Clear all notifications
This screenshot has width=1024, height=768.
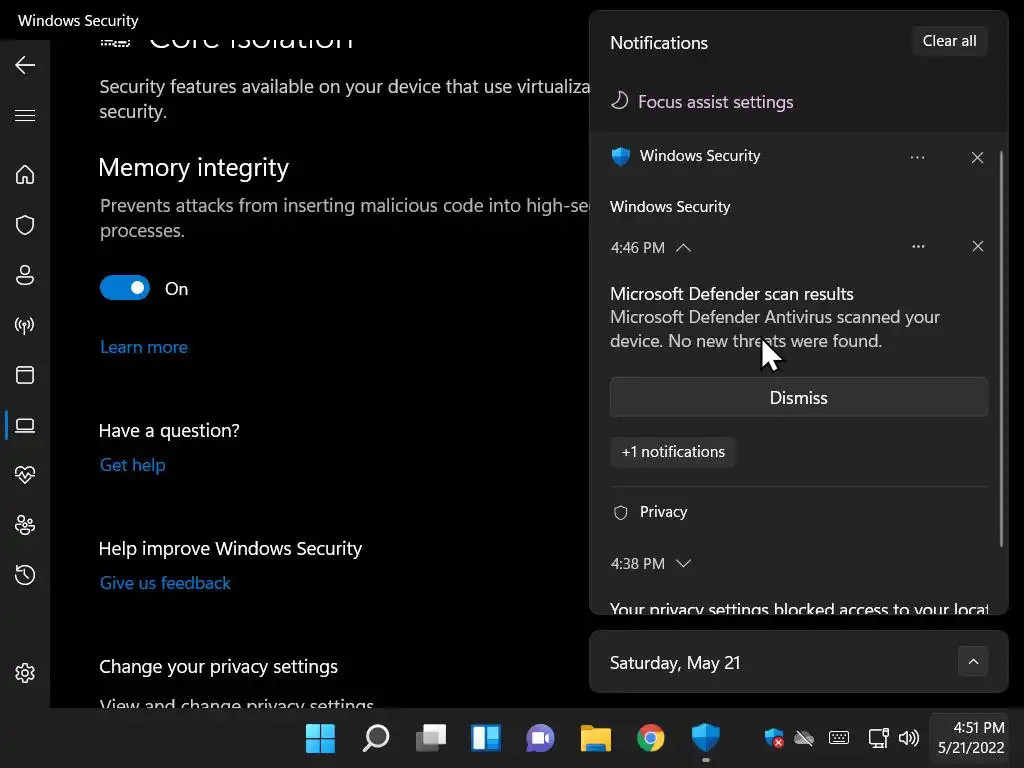949,41
